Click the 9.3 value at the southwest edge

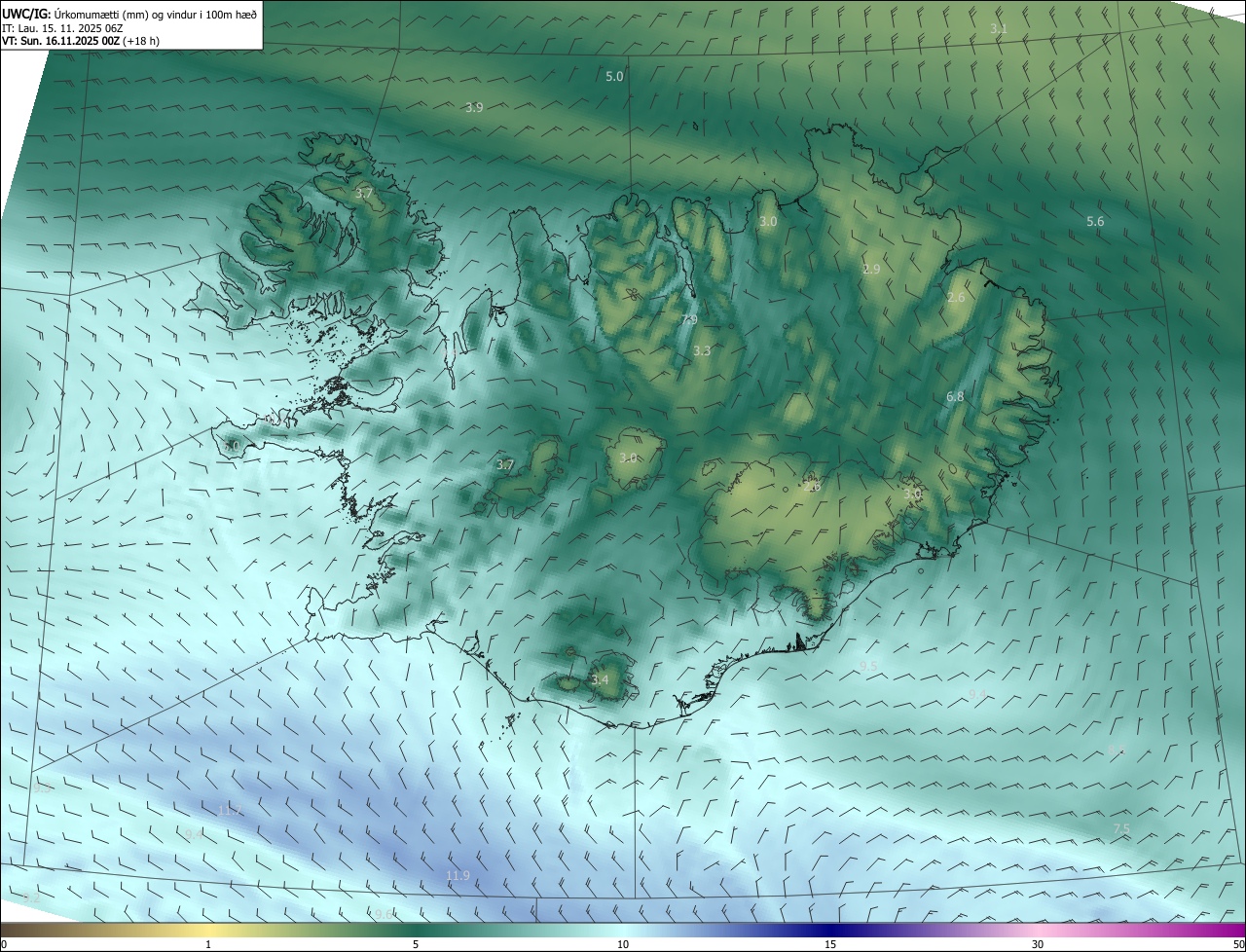[x=41, y=787]
